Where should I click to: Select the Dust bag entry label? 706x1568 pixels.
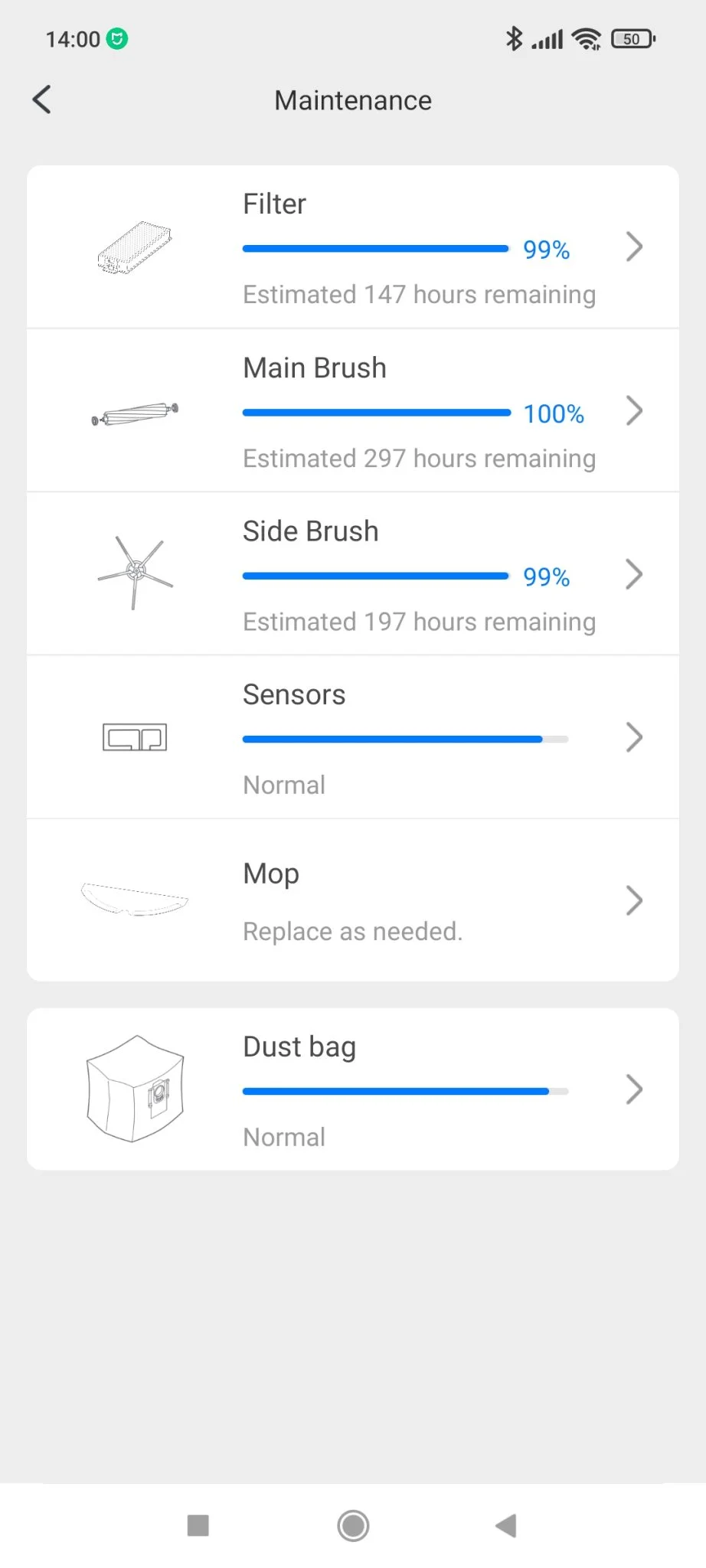tap(299, 1047)
